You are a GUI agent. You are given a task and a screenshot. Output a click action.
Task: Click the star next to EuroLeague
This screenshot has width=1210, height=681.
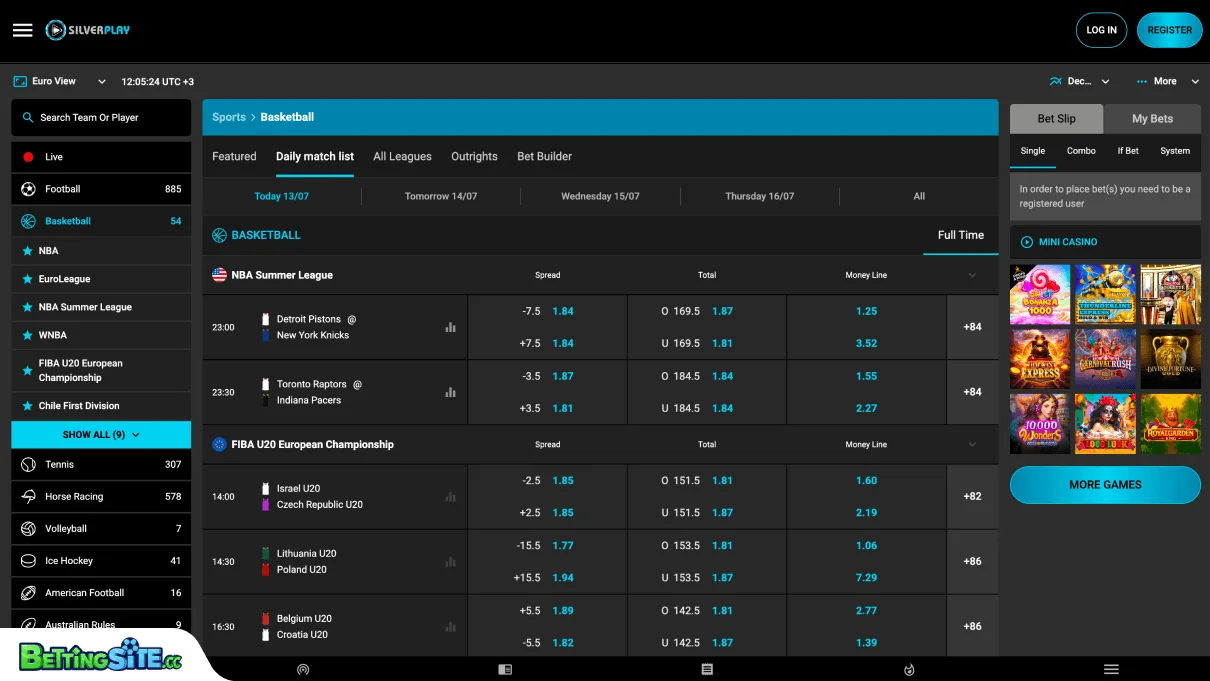(x=27, y=279)
